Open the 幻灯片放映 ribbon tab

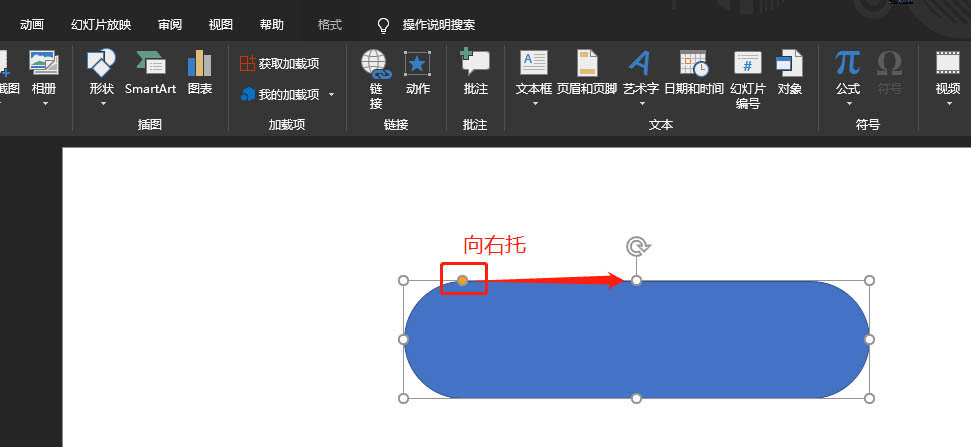point(101,25)
